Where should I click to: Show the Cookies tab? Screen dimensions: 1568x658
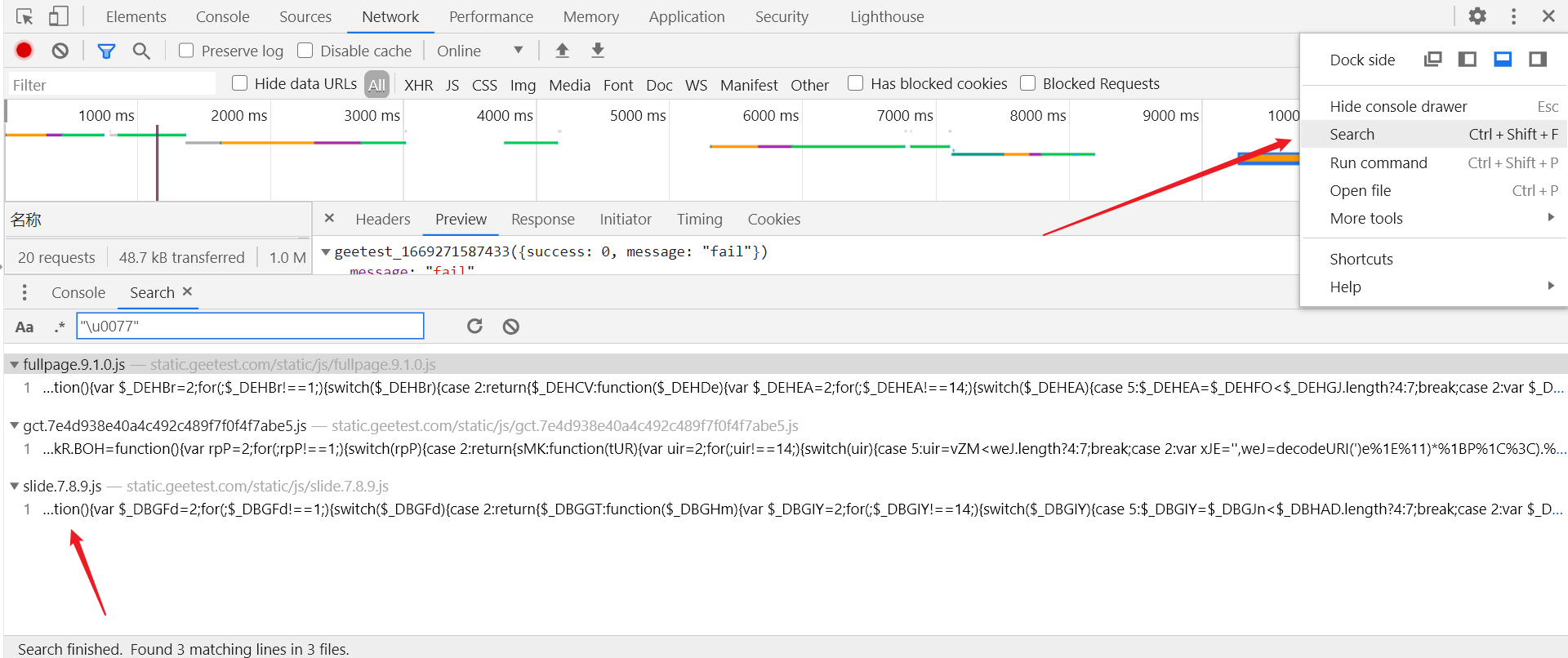[x=773, y=219]
